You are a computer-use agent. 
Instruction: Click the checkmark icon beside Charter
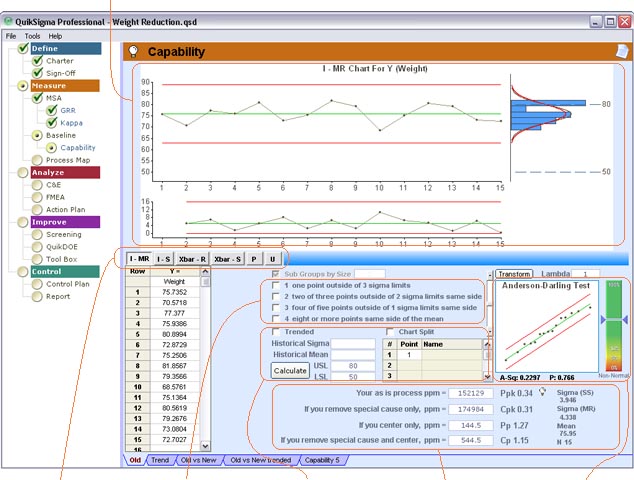point(38,61)
